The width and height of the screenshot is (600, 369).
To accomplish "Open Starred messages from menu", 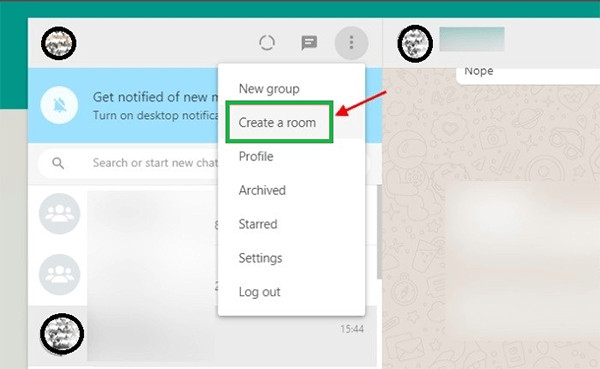I will [x=258, y=224].
